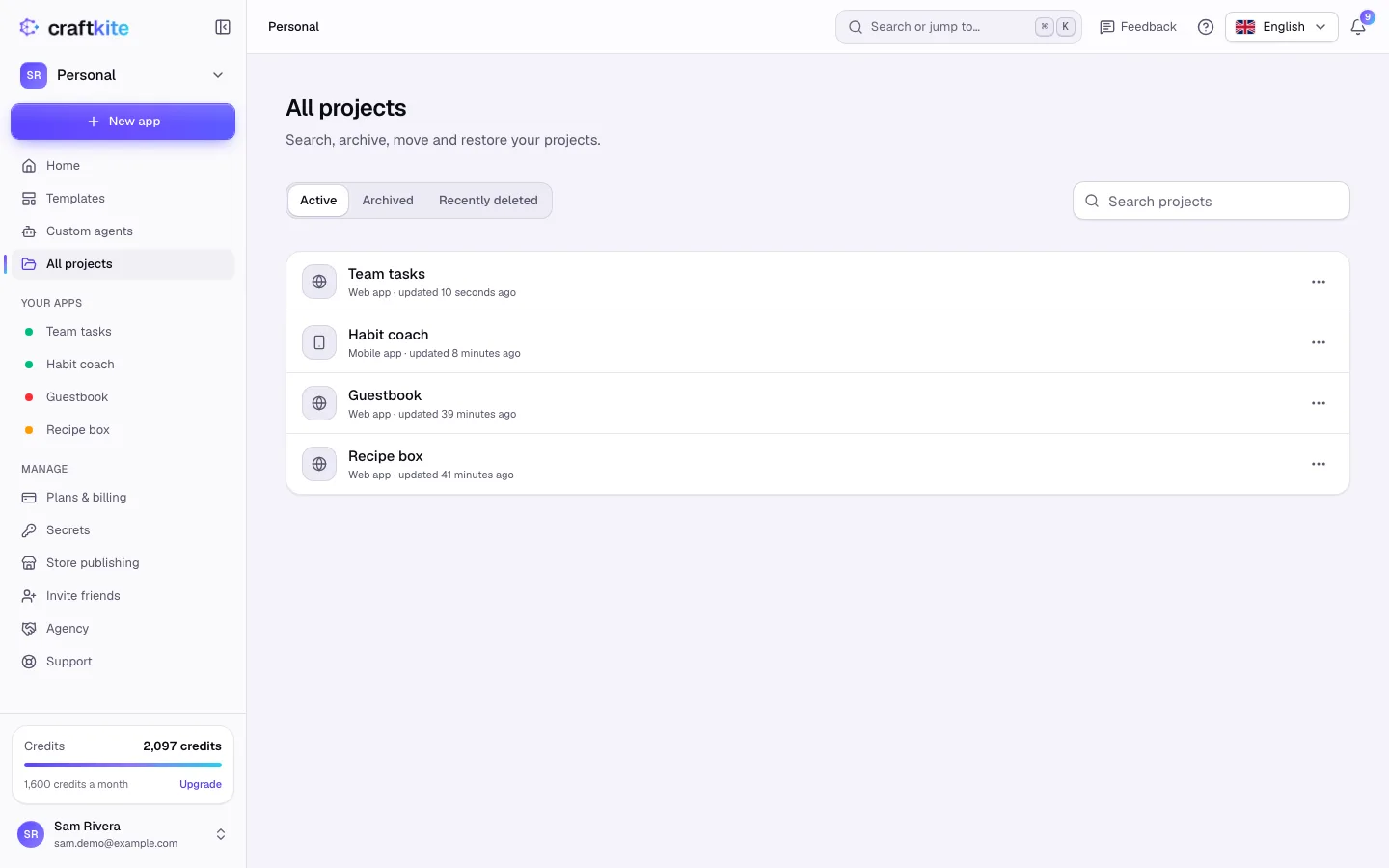Viewport: 1389px width, 868px height.
Task: Open the Habit coach project title
Action: (388, 335)
